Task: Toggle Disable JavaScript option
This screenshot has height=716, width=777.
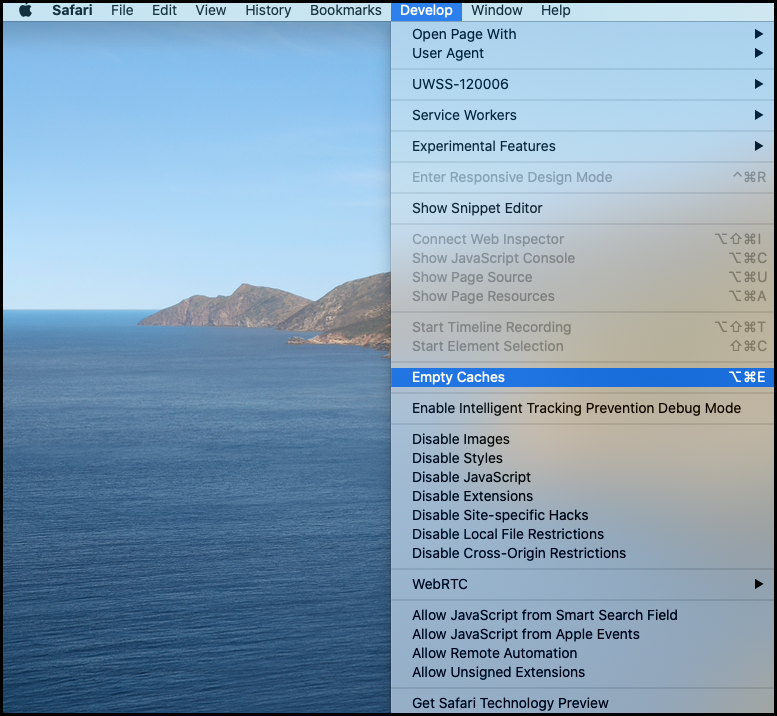Action: click(x=584, y=477)
